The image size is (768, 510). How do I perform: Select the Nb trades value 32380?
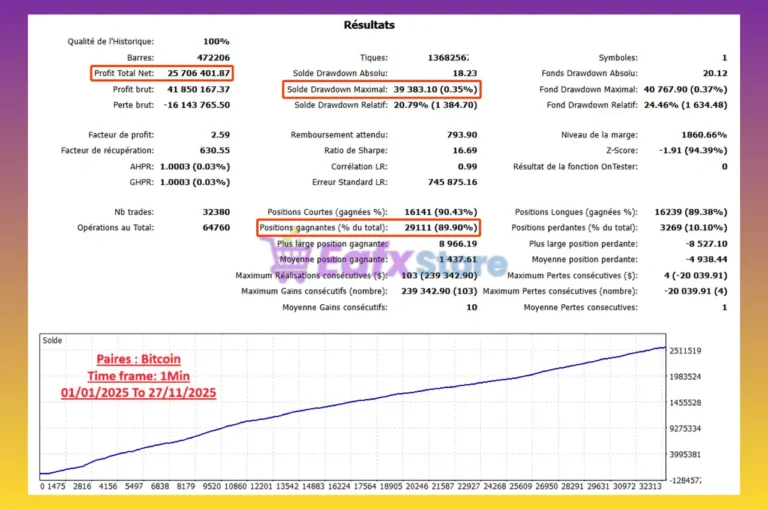pos(213,212)
